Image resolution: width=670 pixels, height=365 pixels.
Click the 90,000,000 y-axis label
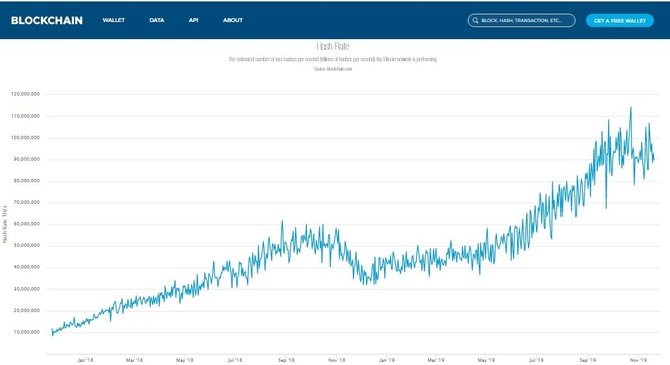(x=26, y=159)
